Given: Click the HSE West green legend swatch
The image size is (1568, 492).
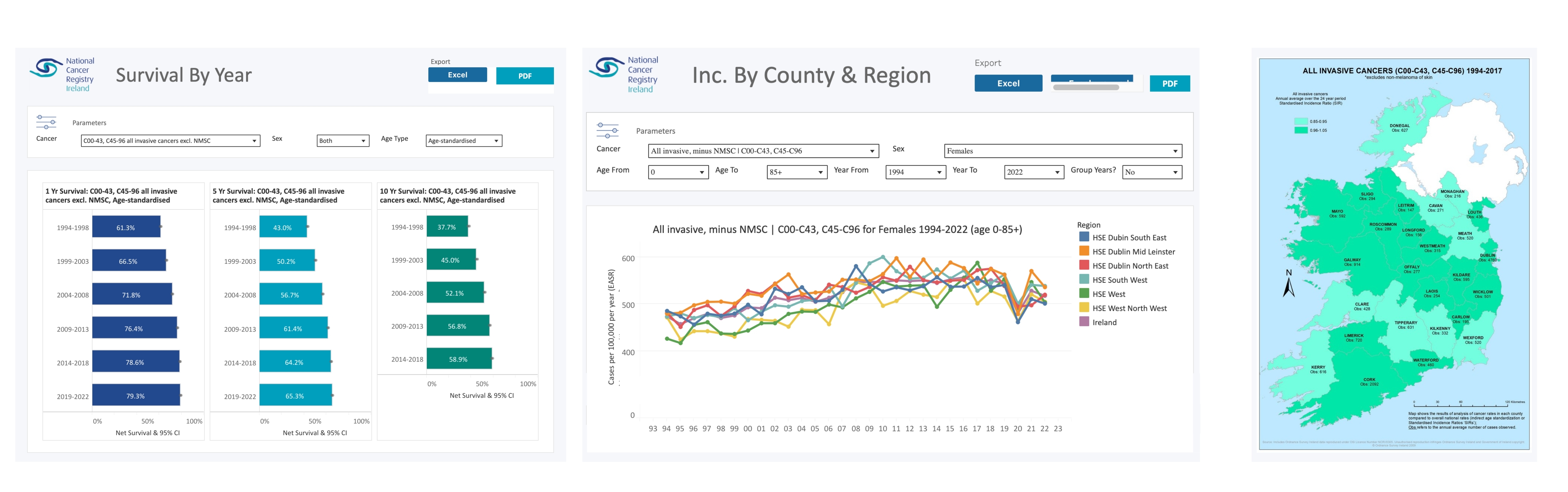Looking at the screenshot, I should (1084, 294).
